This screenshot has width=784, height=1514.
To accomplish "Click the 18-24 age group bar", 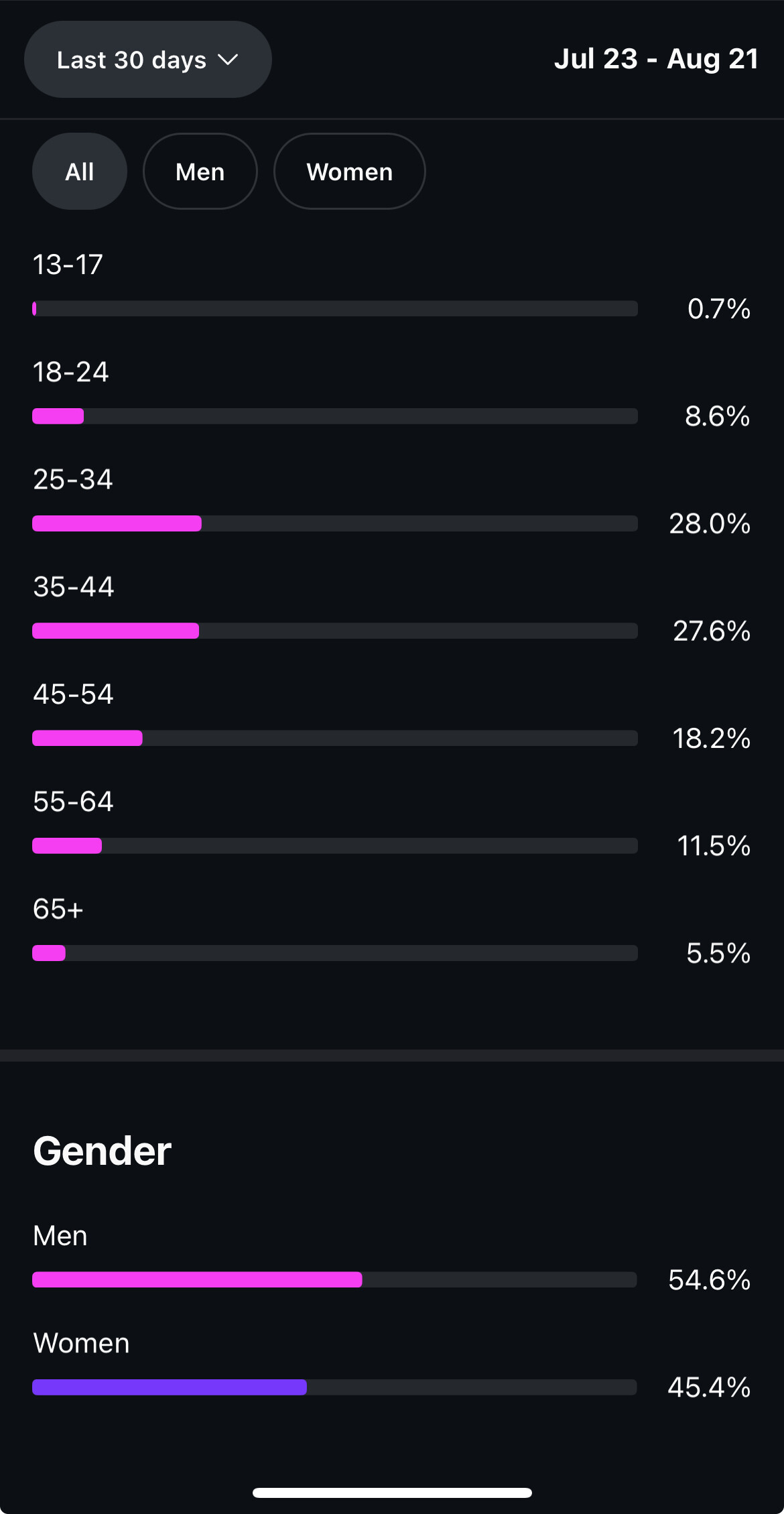I will click(334, 416).
